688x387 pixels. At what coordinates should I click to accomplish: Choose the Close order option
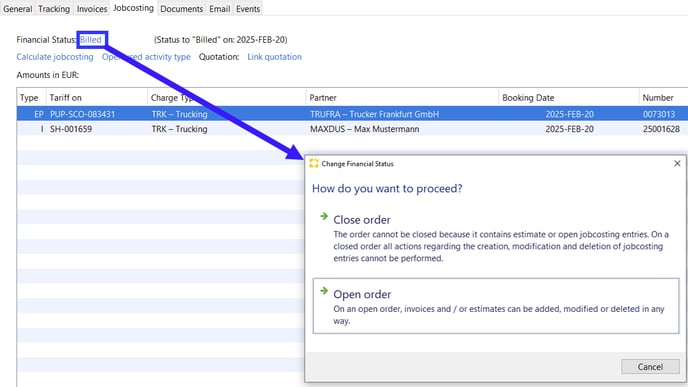[496, 238]
